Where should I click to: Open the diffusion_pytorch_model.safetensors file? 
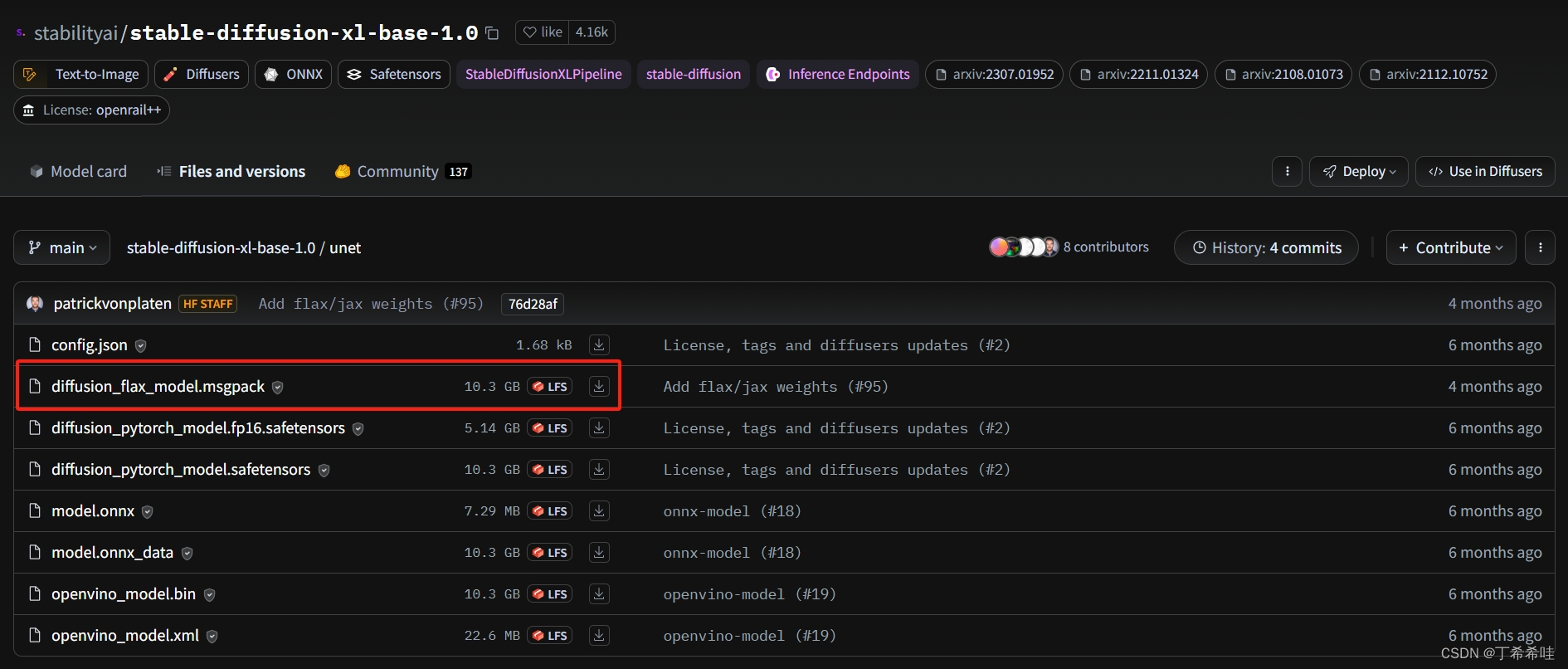(x=181, y=469)
